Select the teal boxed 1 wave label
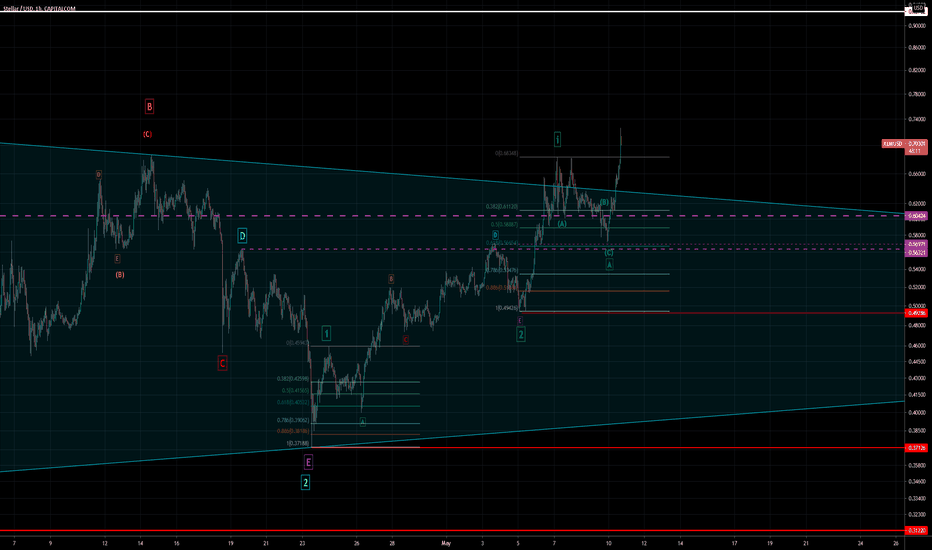The width and height of the screenshot is (932, 550). point(326,334)
